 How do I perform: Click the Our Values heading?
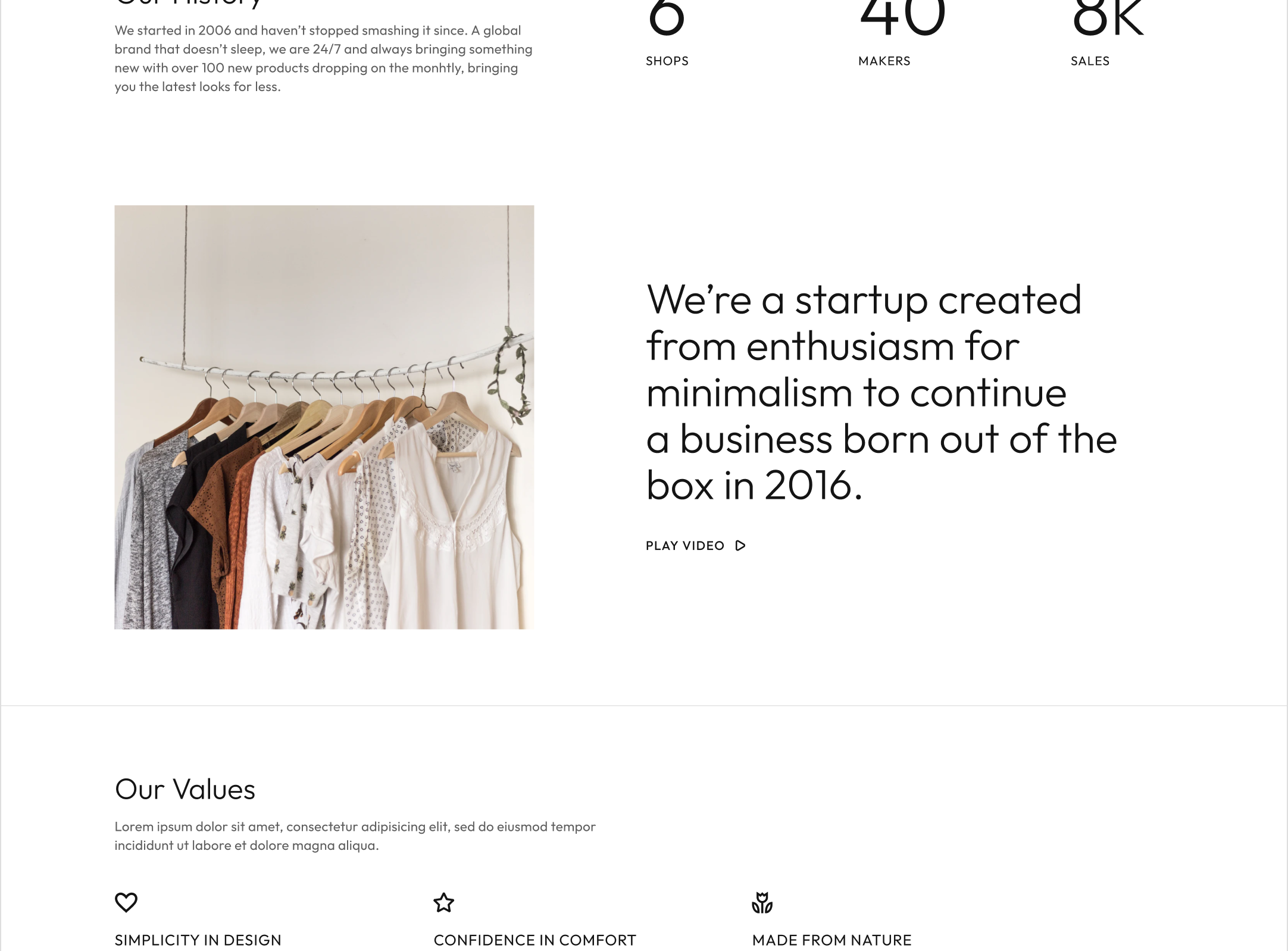pos(185,790)
